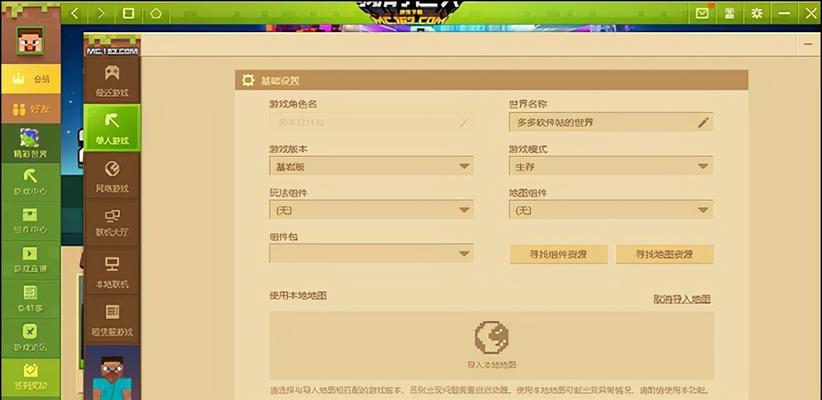Viewport: 822px width, 400px height.
Task: Click the character skin at bottom of brown sidebar
Action: tap(111, 377)
